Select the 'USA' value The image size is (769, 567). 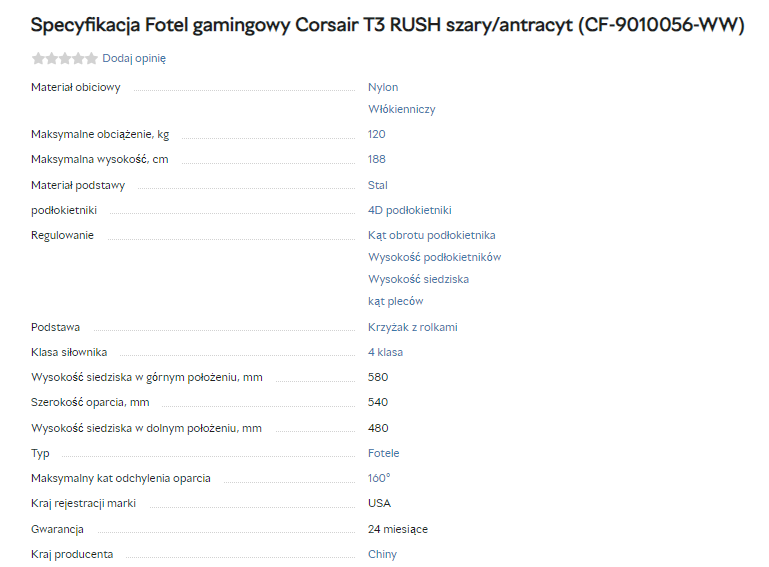click(379, 503)
